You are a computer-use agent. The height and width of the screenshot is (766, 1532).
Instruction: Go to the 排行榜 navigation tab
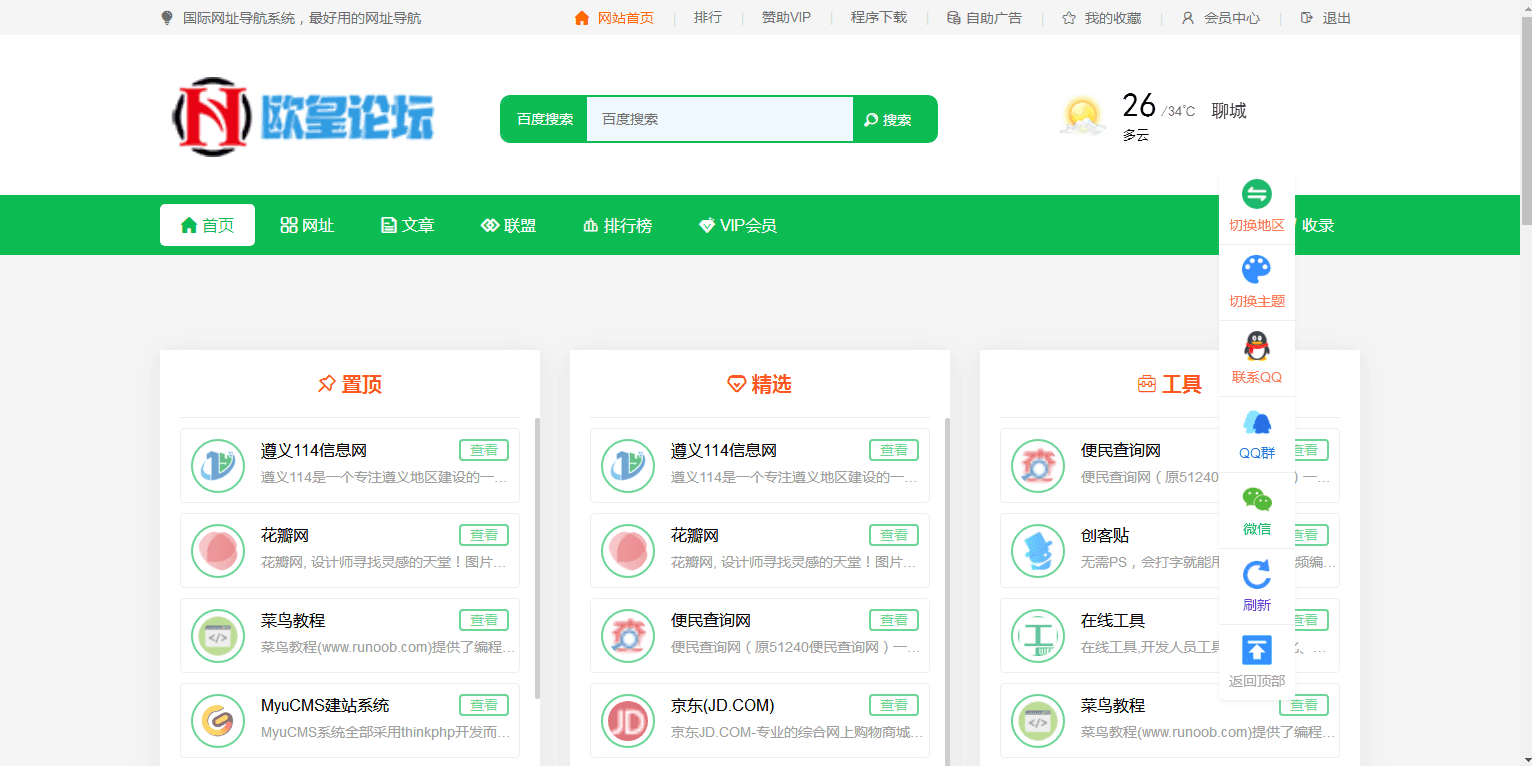tap(617, 226)
